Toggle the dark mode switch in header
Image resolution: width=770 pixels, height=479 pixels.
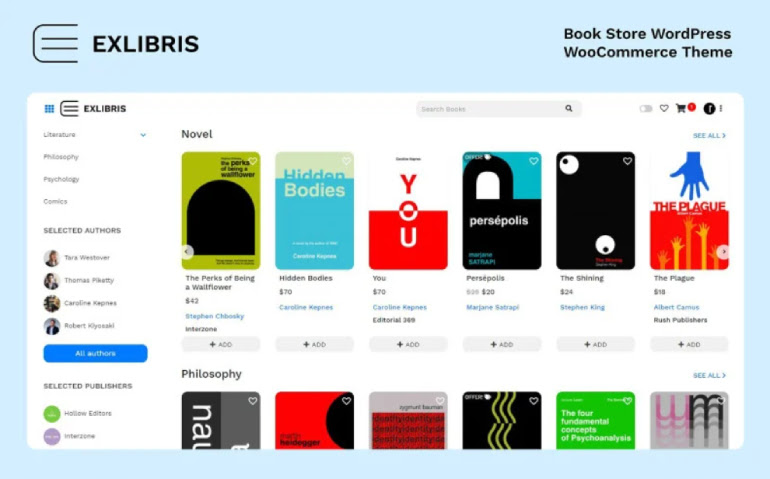coord(646,109)
